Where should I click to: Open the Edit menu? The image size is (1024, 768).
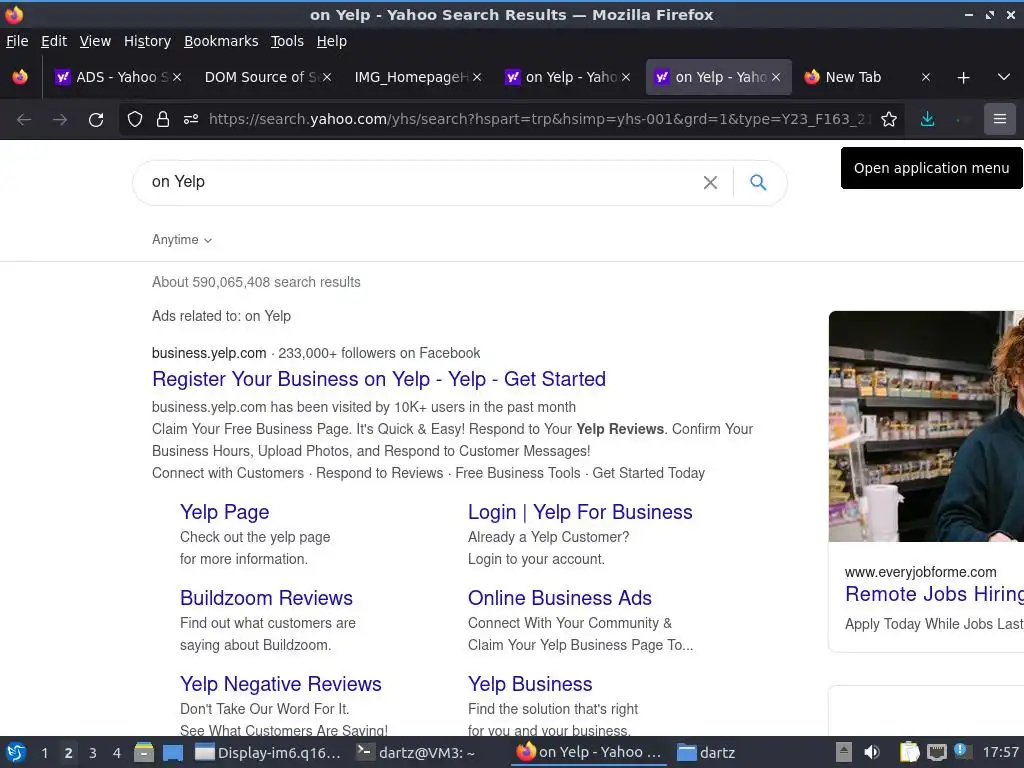point(54,41)
